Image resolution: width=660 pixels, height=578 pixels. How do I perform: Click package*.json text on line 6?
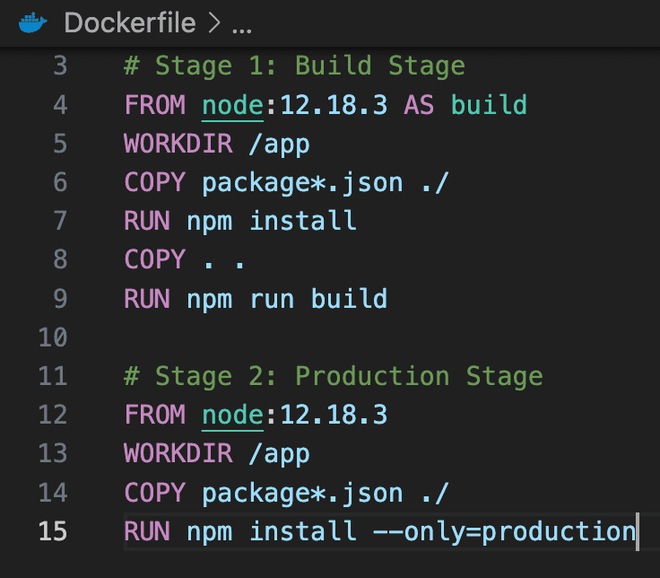point(302,183)
